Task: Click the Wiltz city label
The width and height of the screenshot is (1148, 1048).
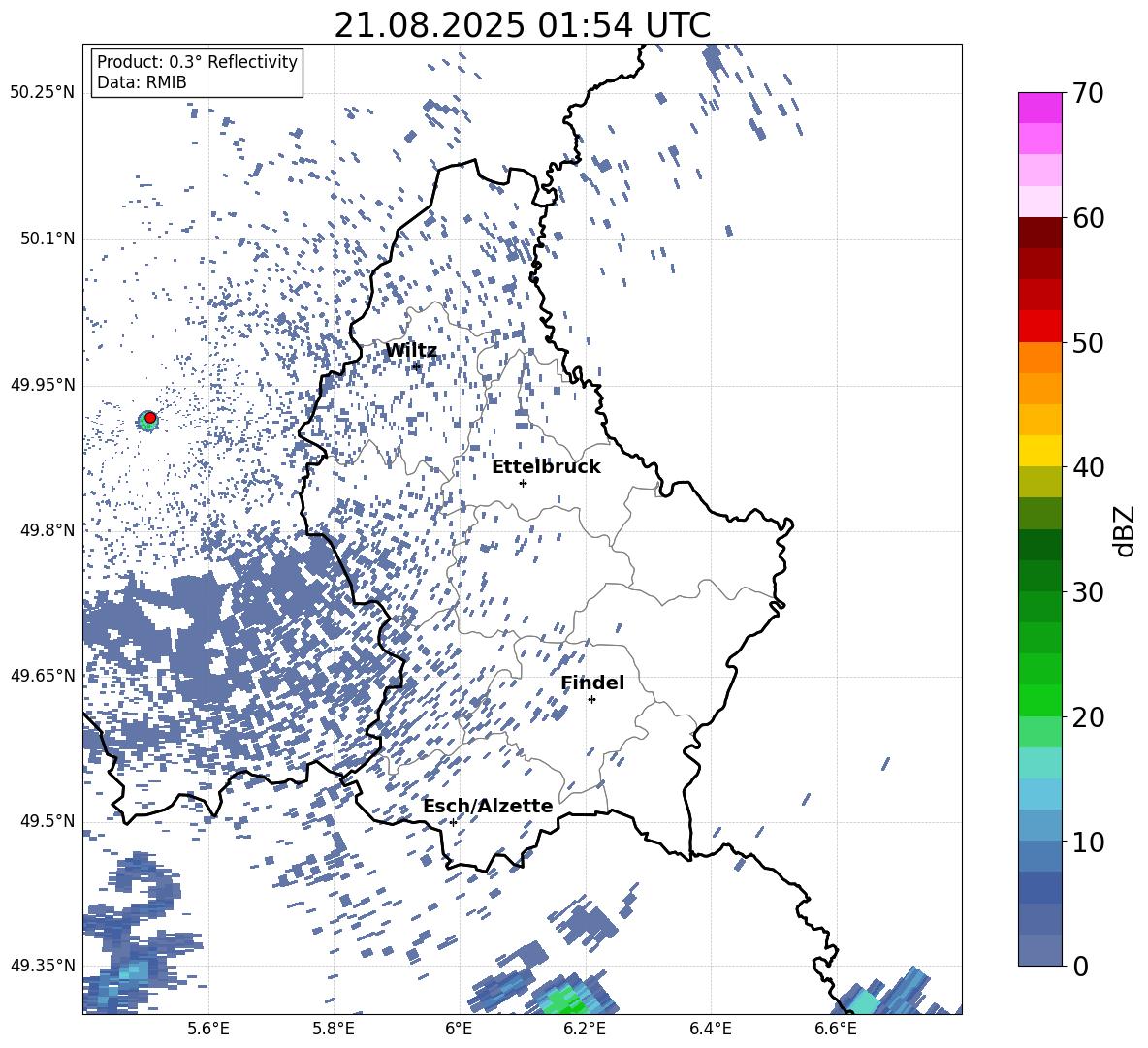Action: pos(411,351)
